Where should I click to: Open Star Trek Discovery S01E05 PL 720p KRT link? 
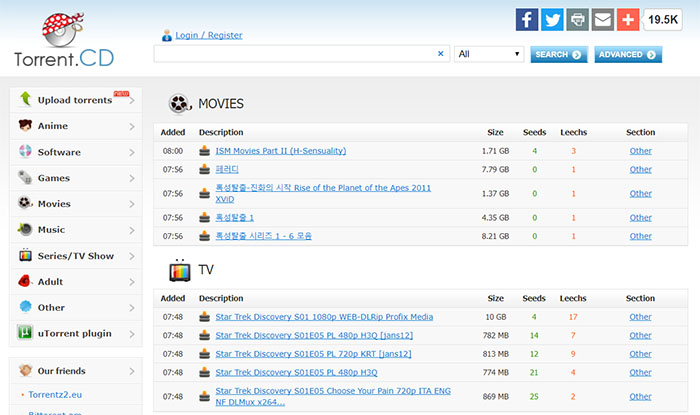[313, 354]
